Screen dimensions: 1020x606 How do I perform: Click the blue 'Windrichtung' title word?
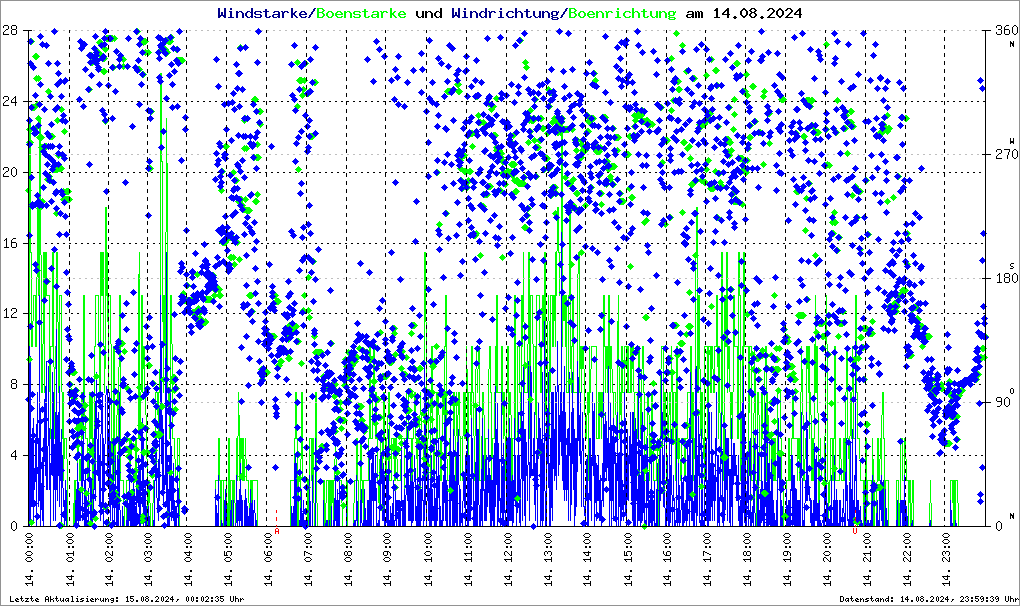[505, 13]
